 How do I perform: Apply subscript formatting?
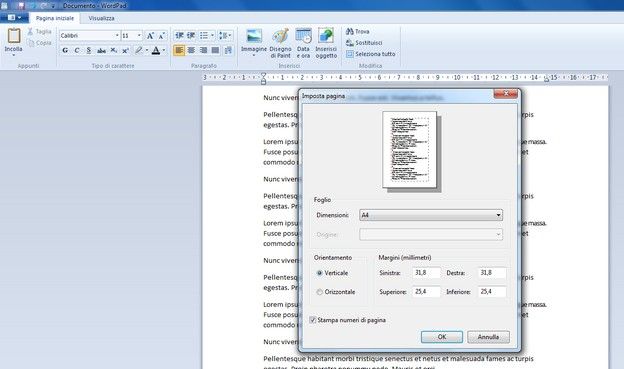pyautogui.click(x=113, y=50)
